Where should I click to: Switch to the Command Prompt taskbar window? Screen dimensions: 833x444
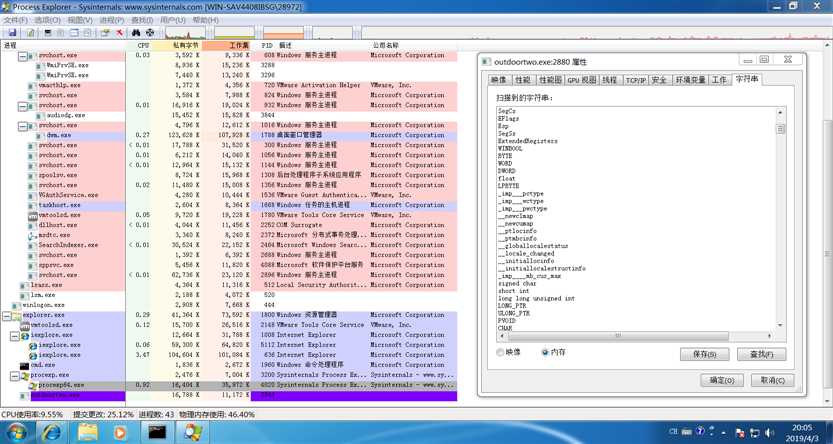(x=157, y=432)
